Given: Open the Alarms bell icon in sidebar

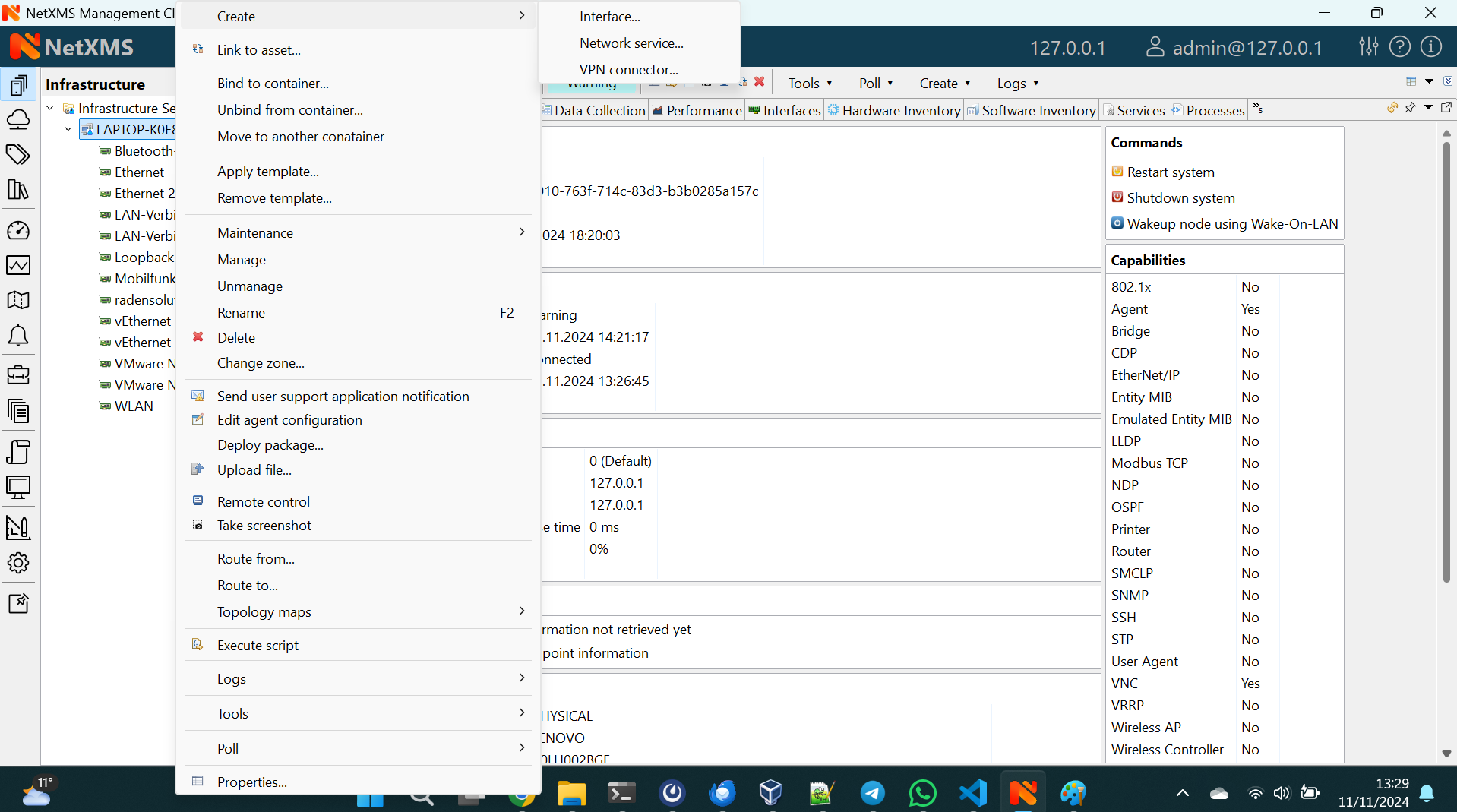Looking at the screenshot, I should tap(18, 336).
